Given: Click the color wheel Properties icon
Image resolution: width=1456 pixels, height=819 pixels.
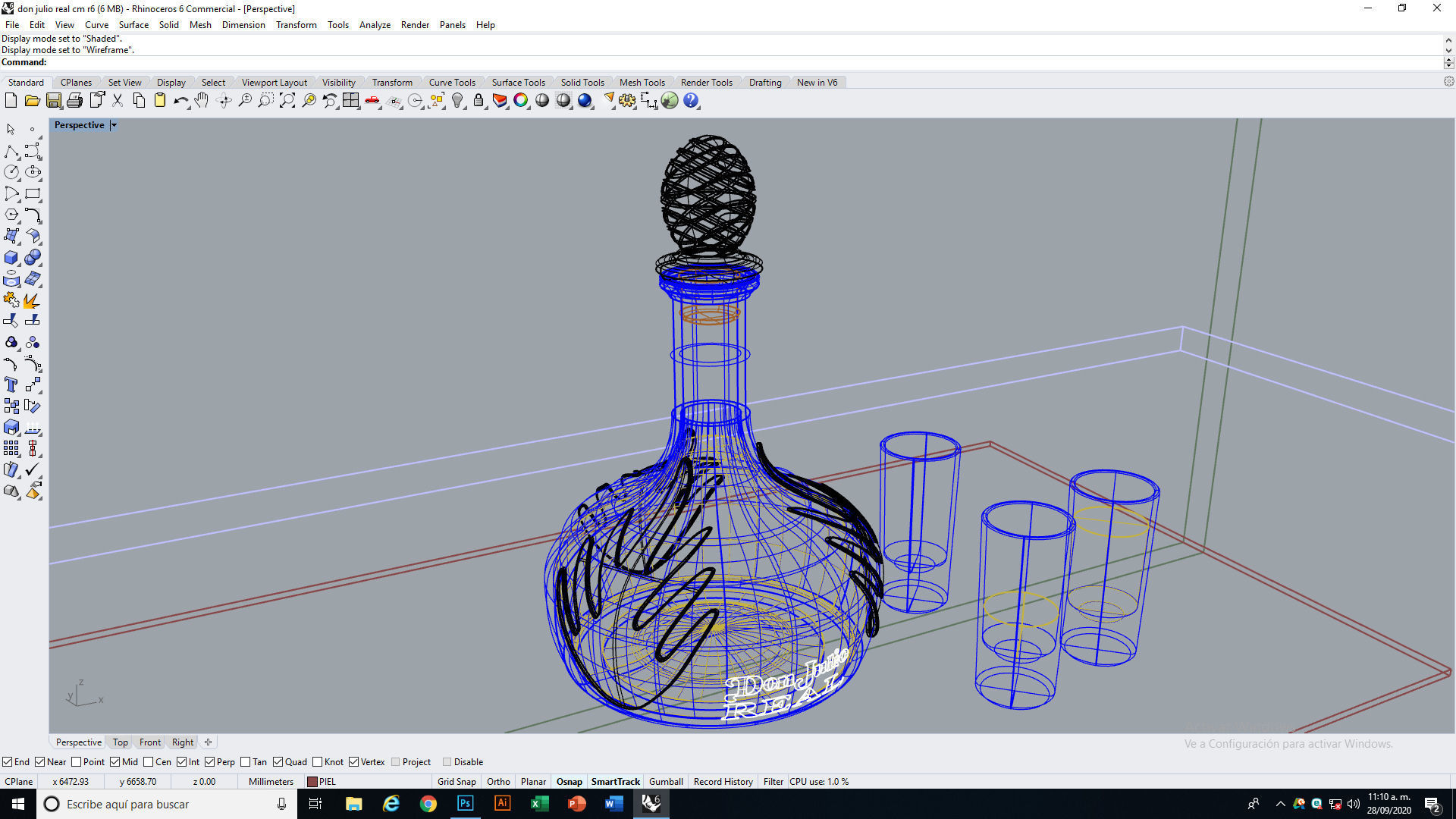Looking at the screenshot, I should [521, 100].
